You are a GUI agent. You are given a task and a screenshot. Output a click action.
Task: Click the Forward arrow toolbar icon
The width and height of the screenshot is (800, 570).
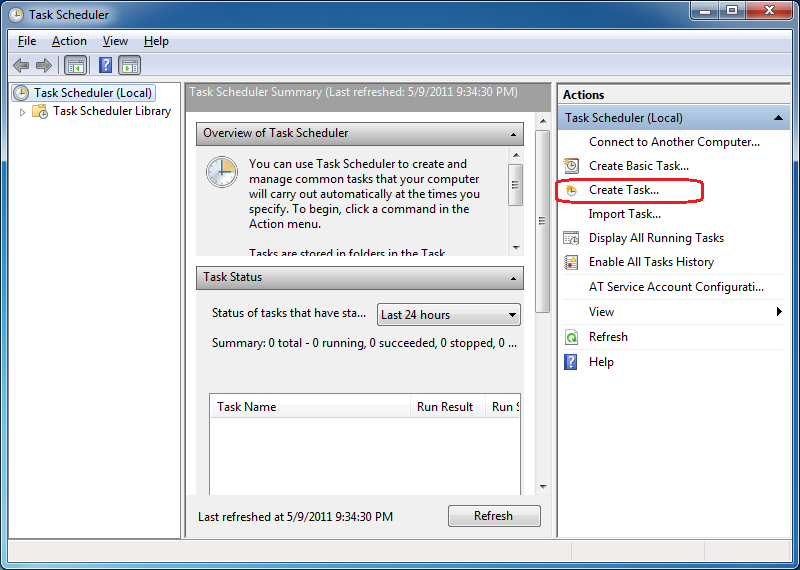click(44, 66)
